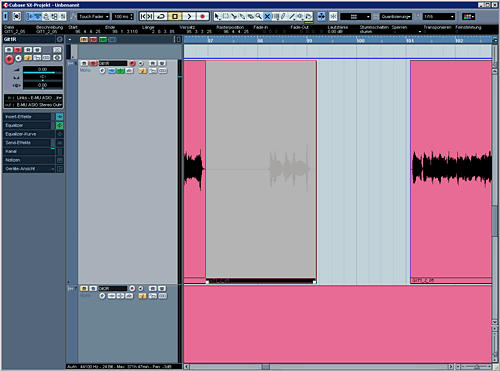Click the horizontal zoom slider at bottom right
The image size is (500, 371).
pos(476,366)
